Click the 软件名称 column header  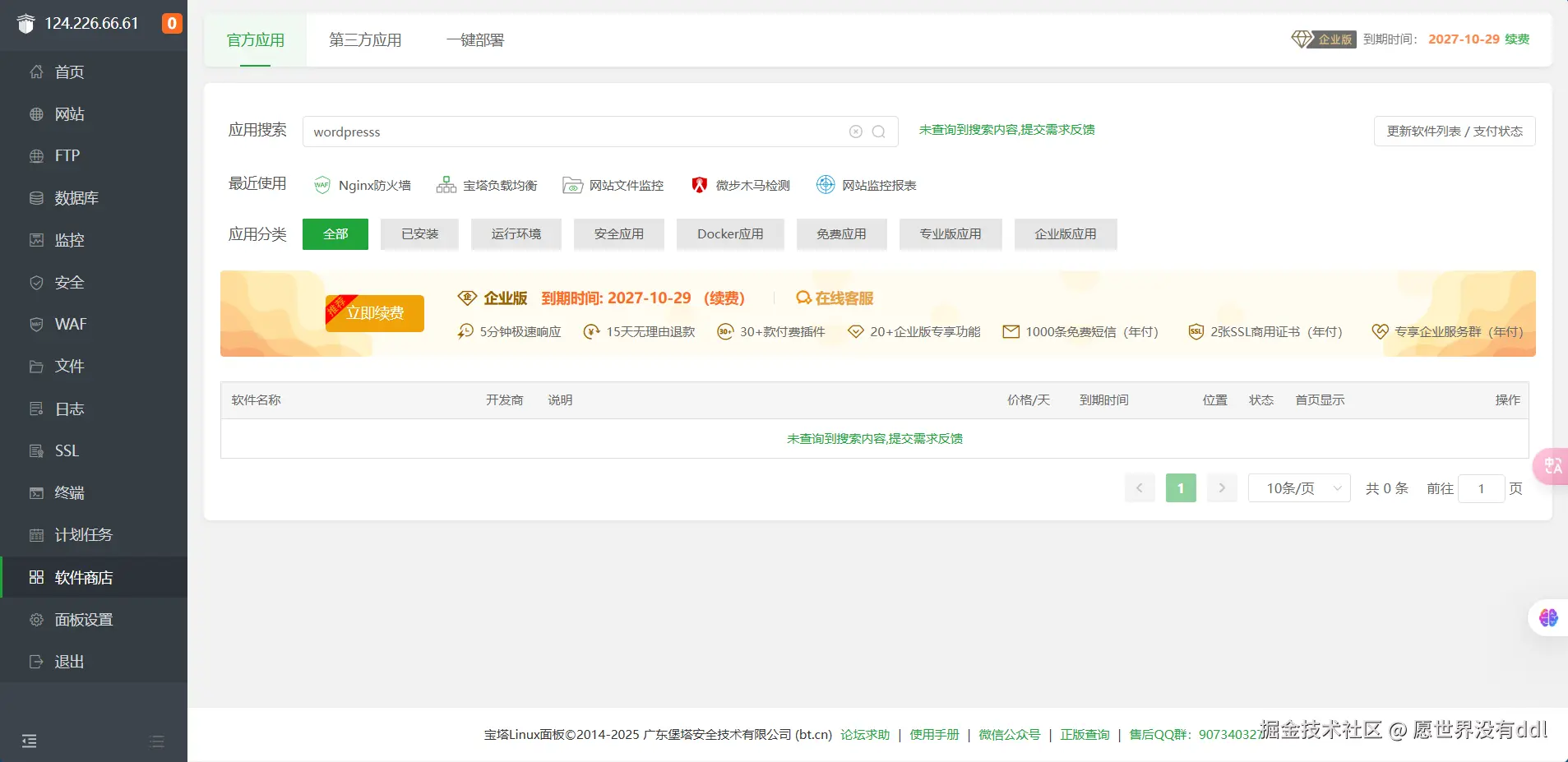[x=257, y=400]
